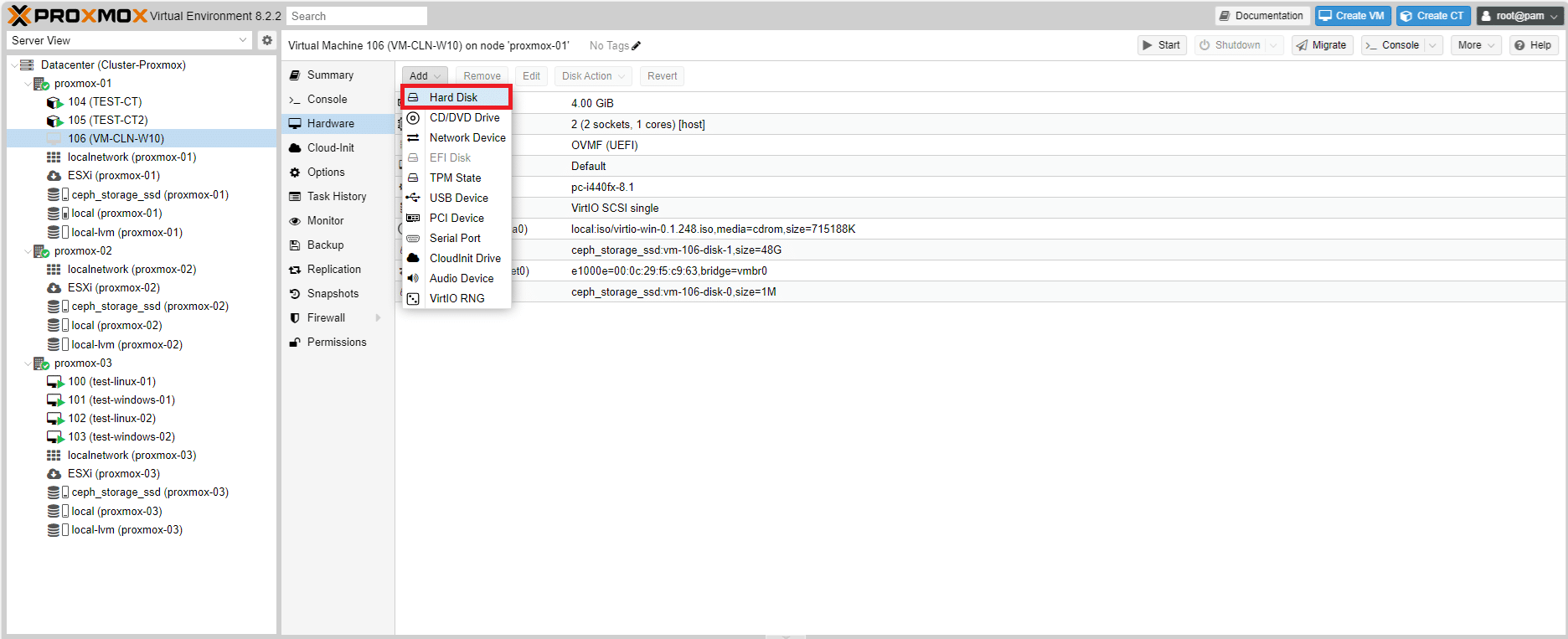This screenshot has width=1568, height=639.
Task: Click the Proxmox logo in header
Action: point(77,15)
